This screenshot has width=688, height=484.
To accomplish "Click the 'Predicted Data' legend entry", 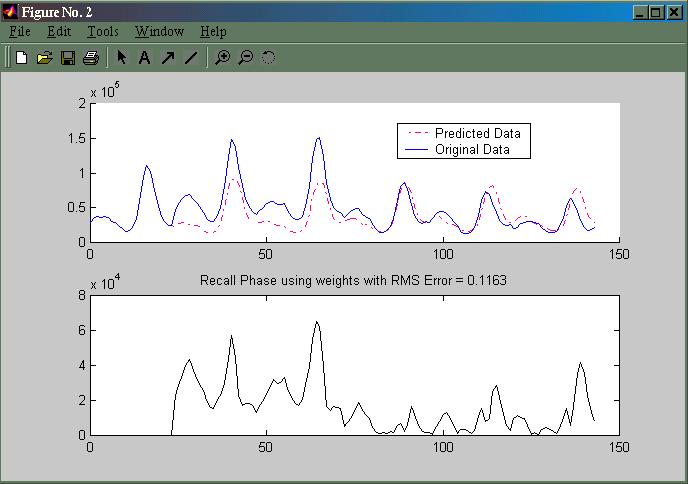I will coord(477,133).
